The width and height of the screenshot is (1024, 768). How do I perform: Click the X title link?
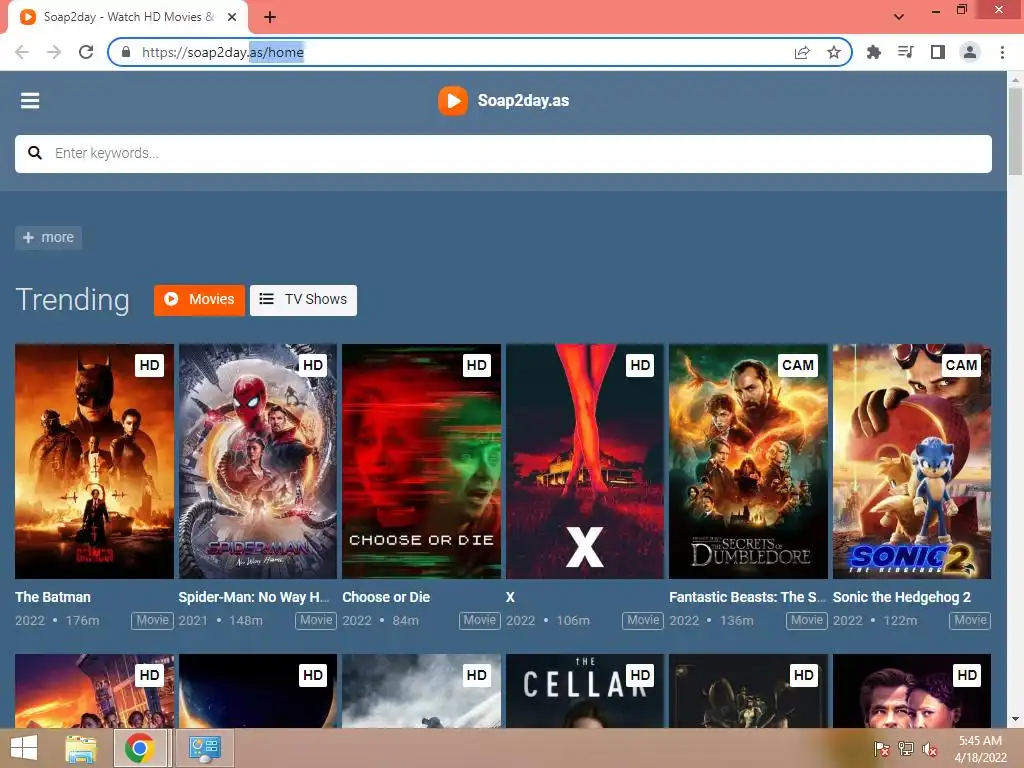pos(510,597)
